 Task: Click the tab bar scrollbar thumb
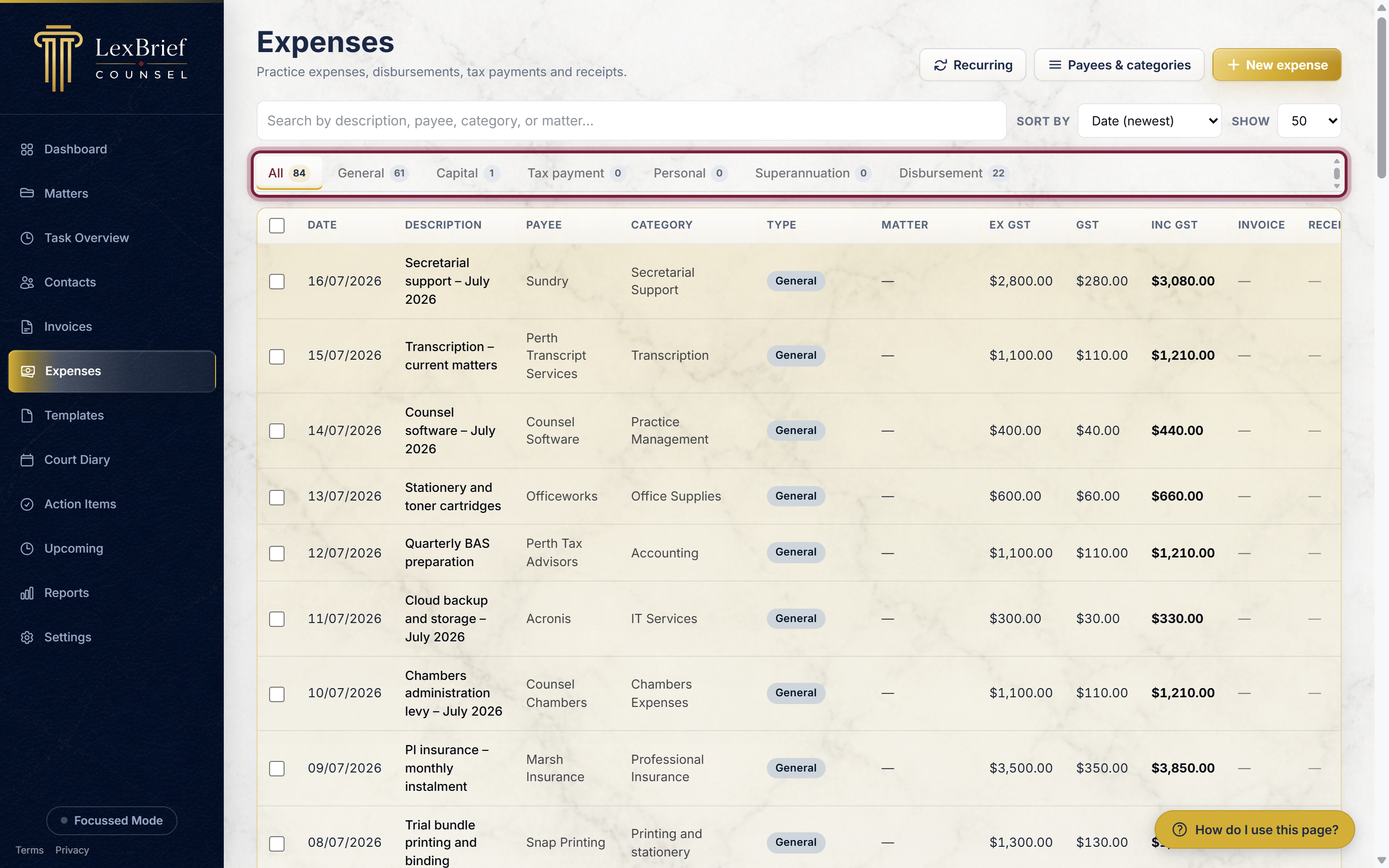coord(1336,174)
